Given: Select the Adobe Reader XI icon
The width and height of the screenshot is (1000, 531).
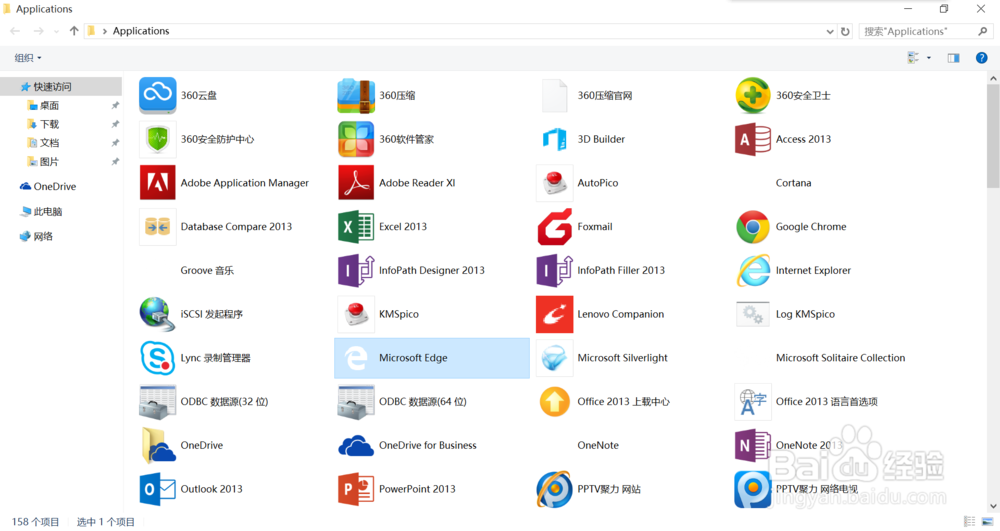Looking at the screenshot, I should point(356,183).
